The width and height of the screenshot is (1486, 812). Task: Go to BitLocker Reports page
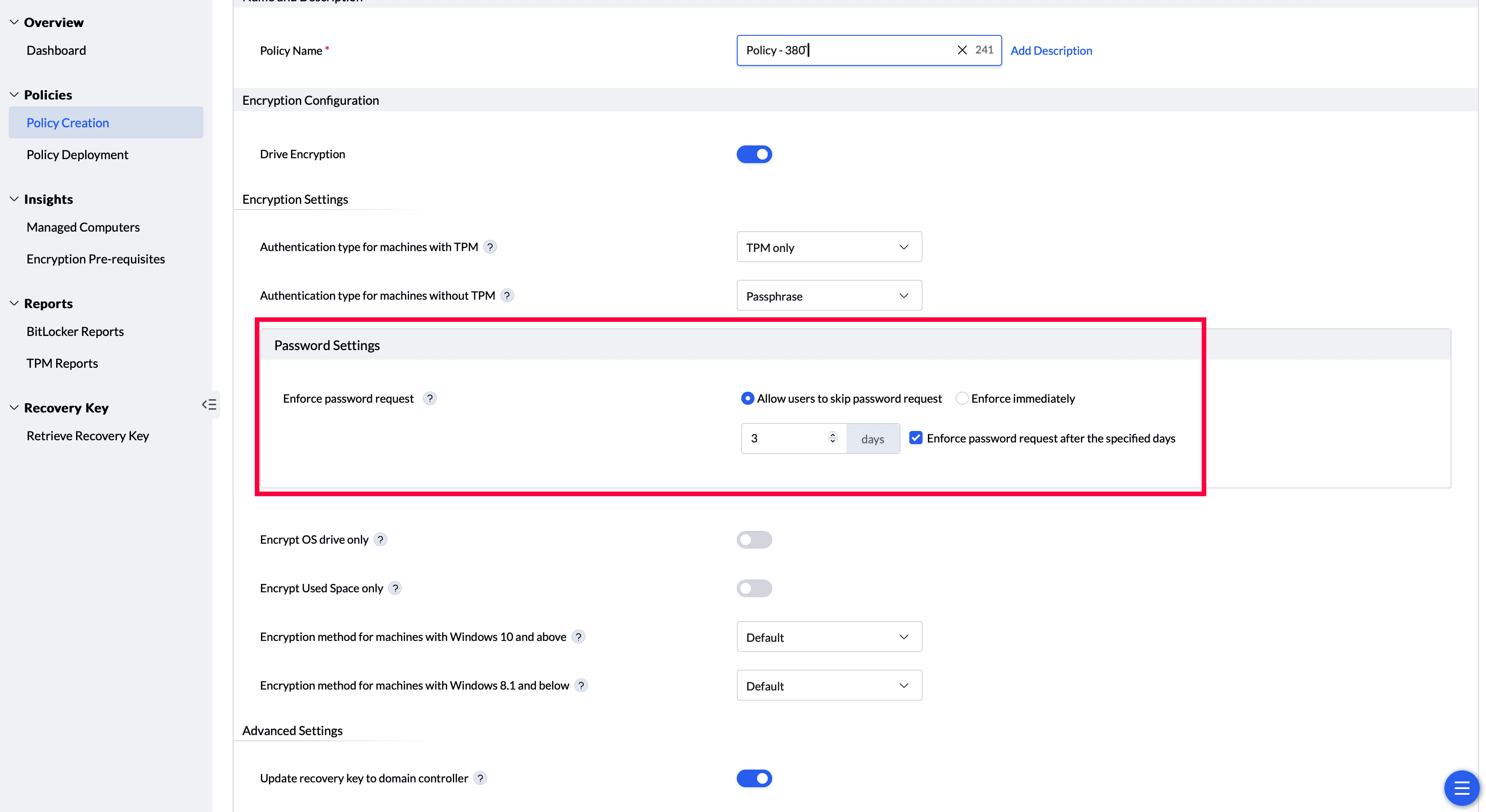coord(75,332)
